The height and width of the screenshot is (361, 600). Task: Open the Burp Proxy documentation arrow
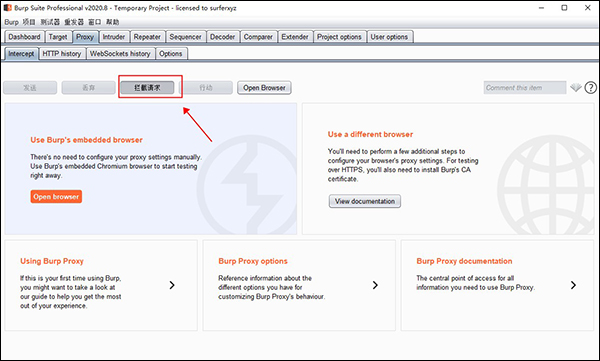[573, 285]
